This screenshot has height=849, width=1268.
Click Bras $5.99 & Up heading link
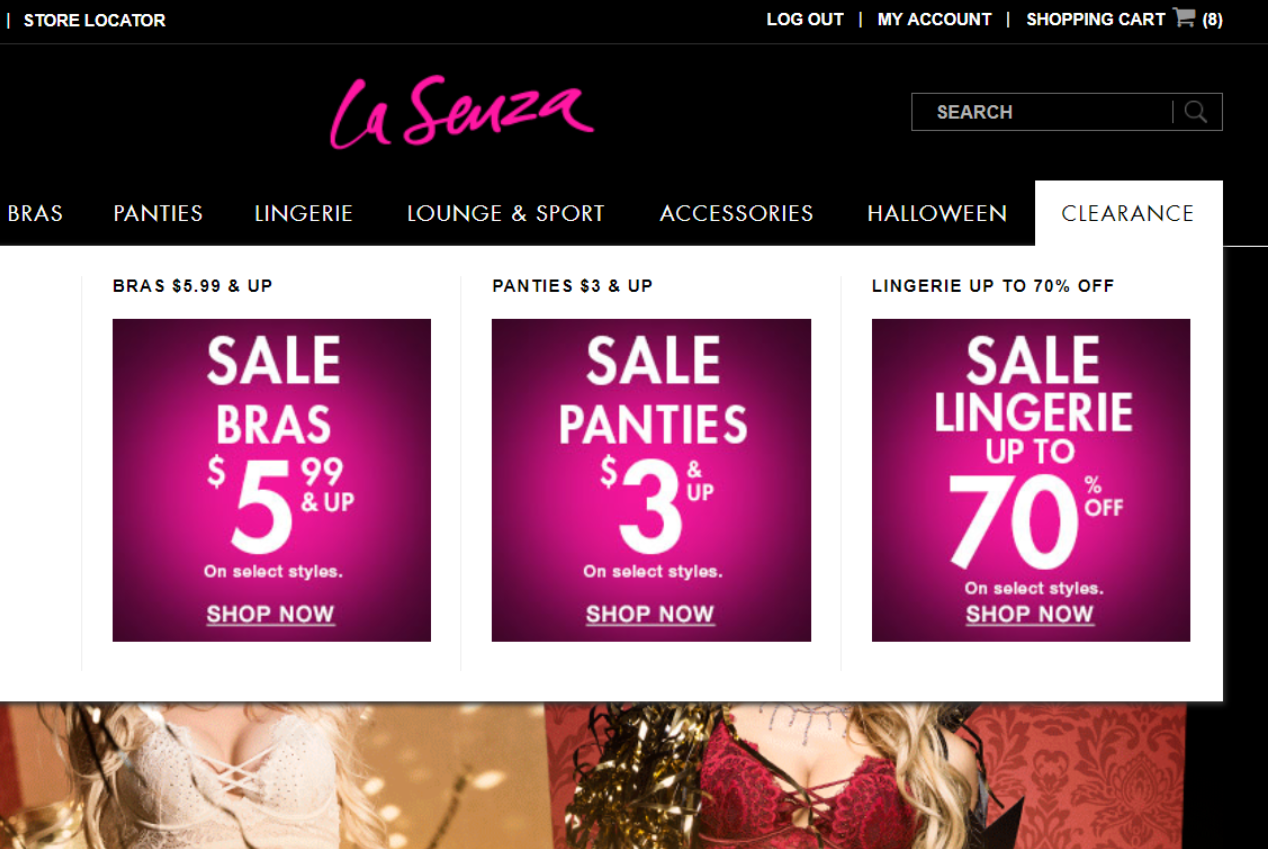193,286
